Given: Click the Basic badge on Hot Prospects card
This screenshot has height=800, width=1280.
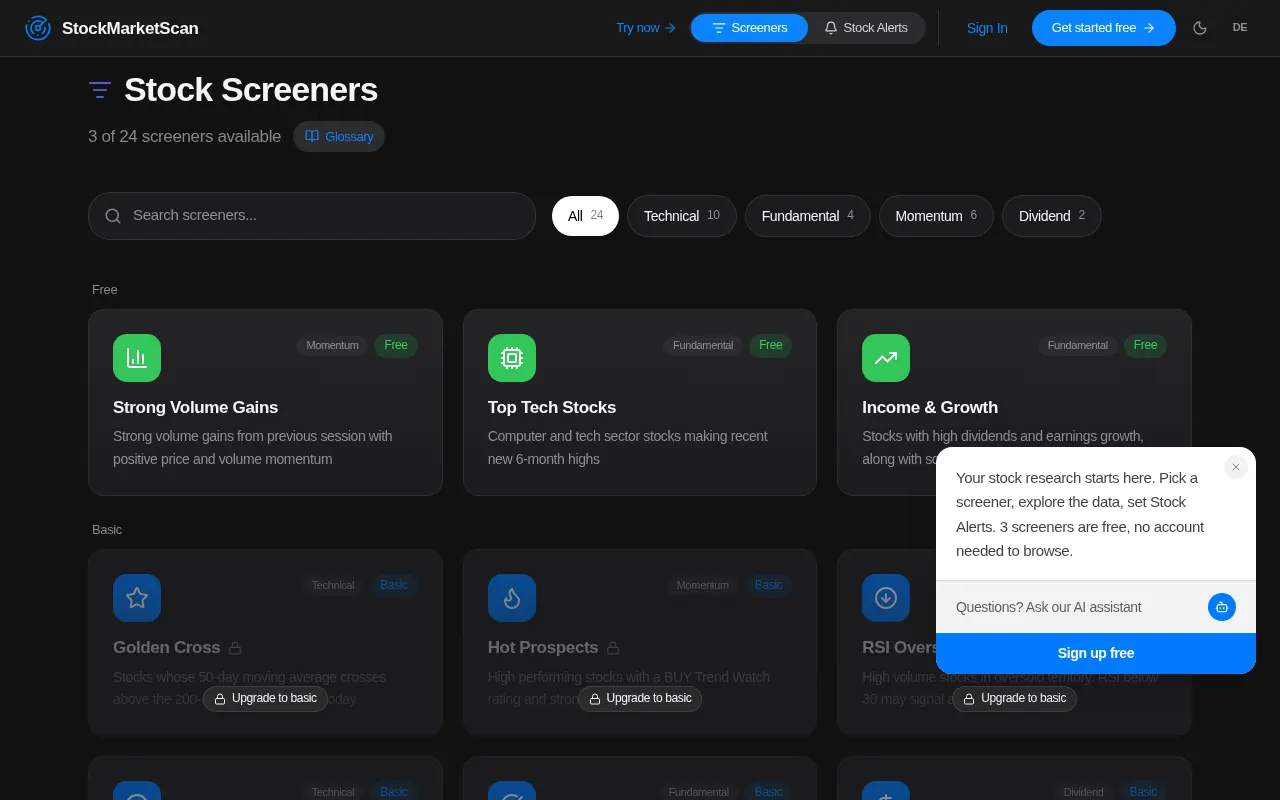Looking at the screenshot, I should click(x=769, y=585).
